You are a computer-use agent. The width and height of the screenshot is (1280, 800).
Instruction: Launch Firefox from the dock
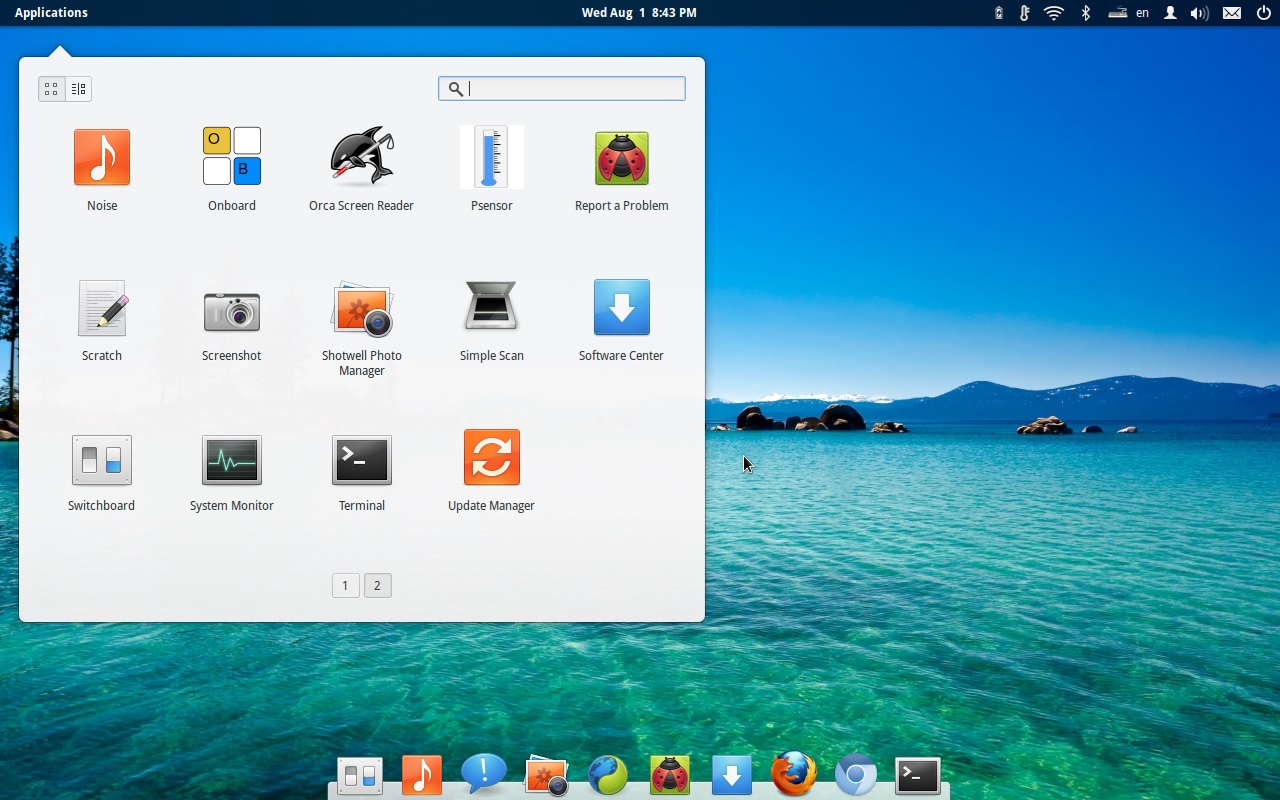tap(793, 774)
